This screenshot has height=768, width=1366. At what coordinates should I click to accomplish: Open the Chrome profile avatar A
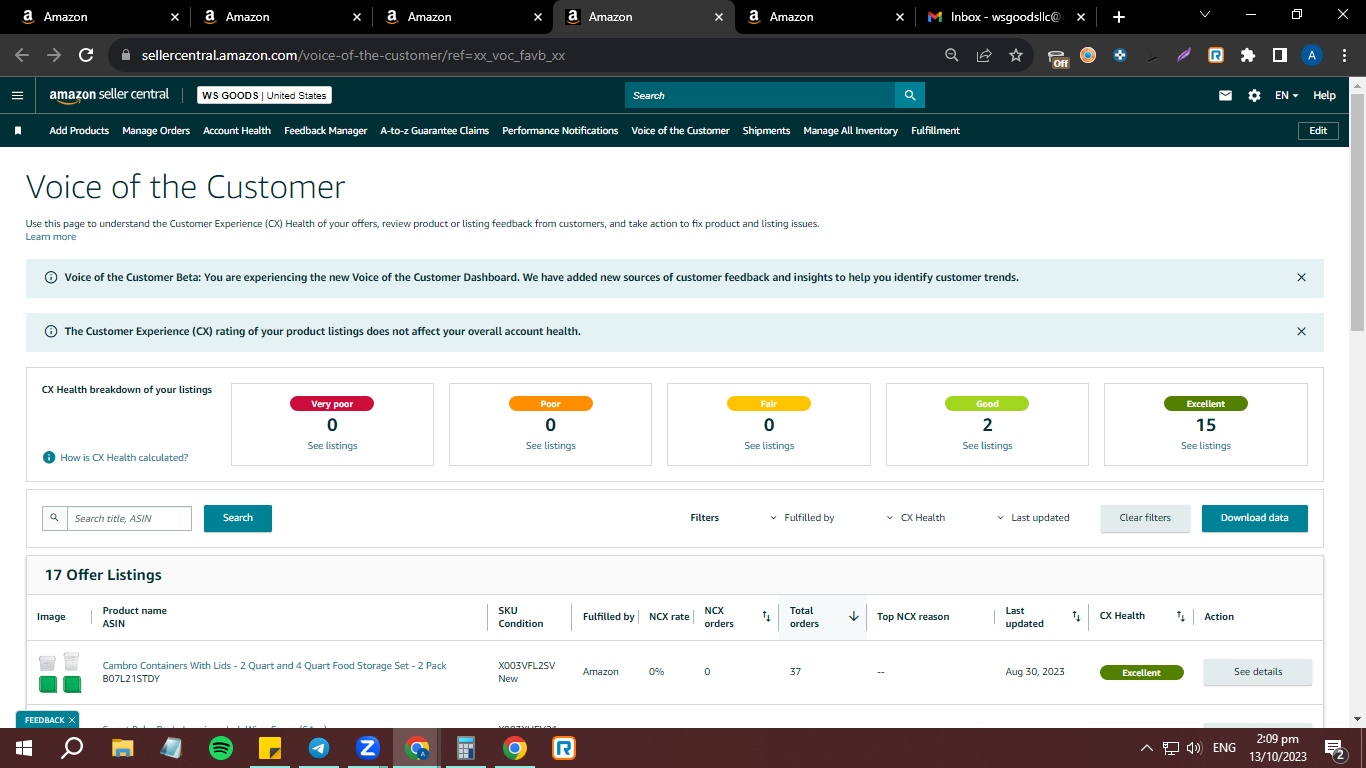tap(1312, 55)
